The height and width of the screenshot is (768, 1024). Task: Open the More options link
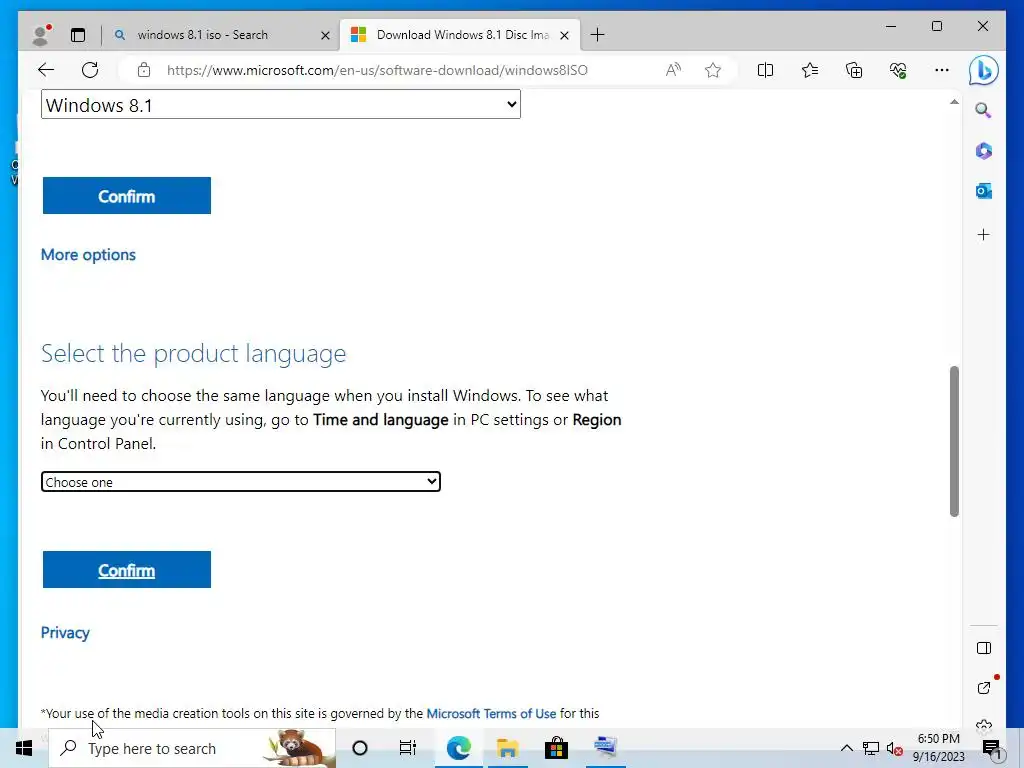point(88,255)
